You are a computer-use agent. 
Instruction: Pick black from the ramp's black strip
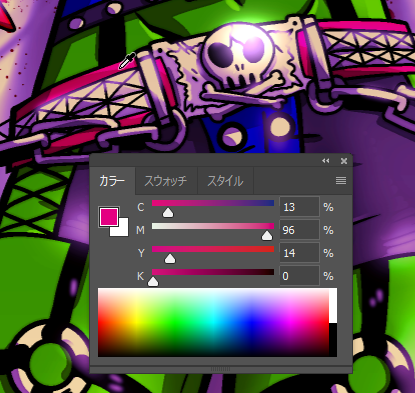point(333,340)
